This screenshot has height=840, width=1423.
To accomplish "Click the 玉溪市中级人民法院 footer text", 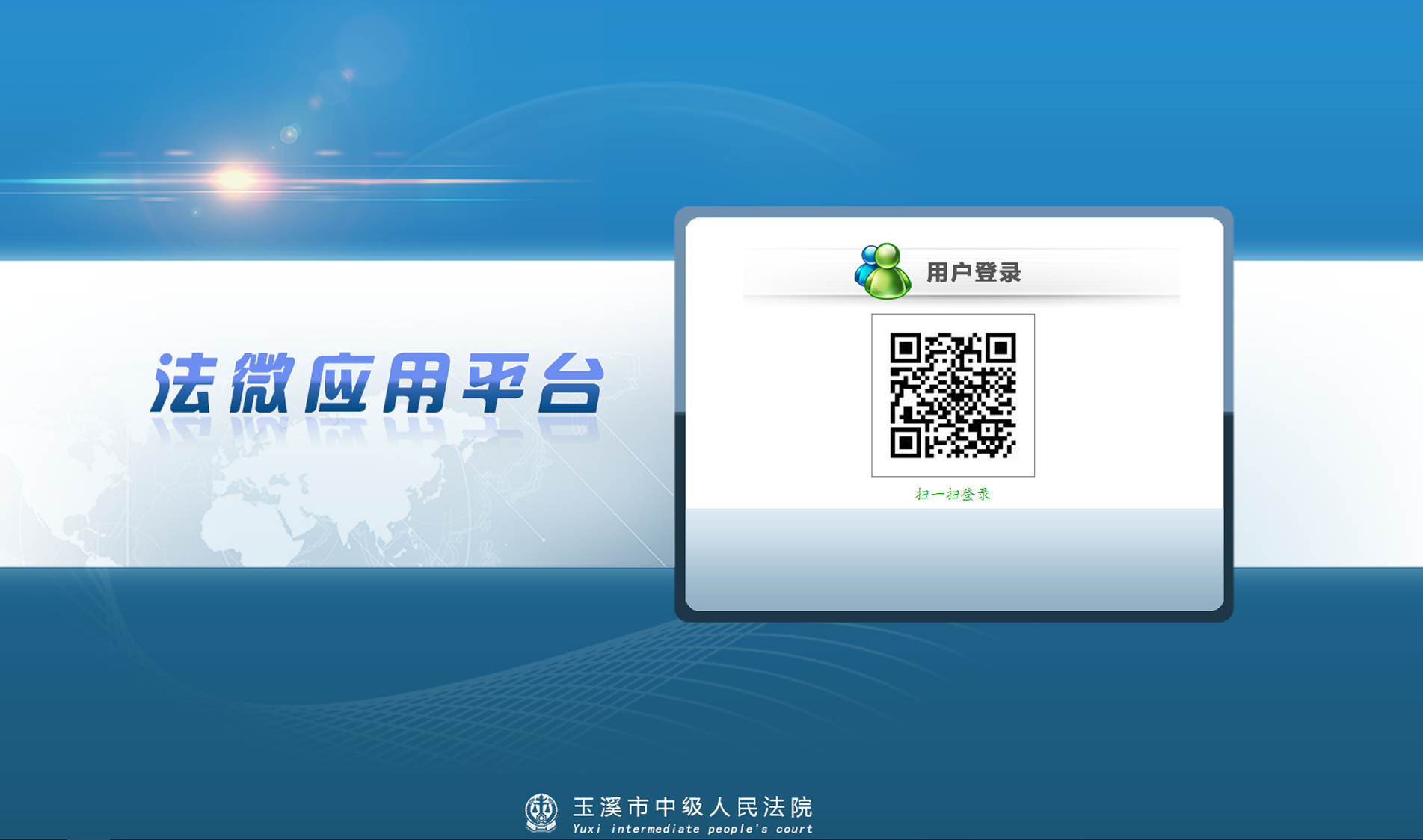I will 692,806.
